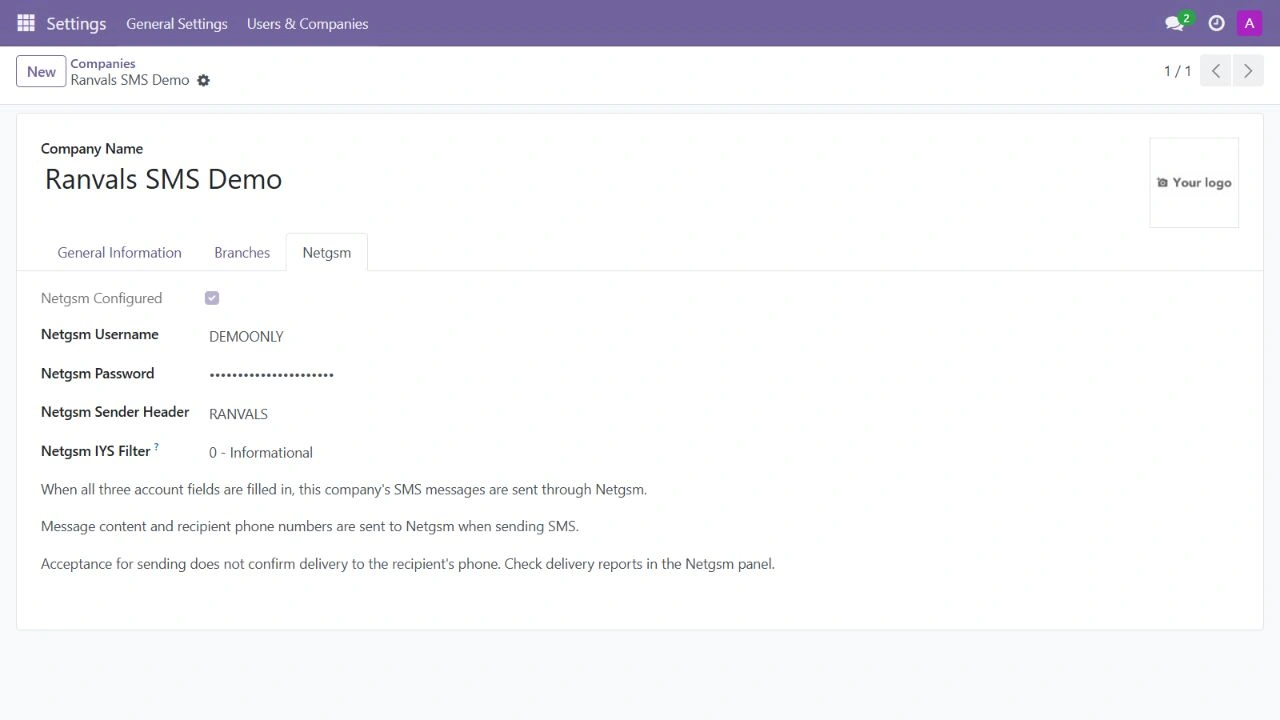This screenshot has width=1280, height=720.
Task: Upload a company logo image
Action: pyautogui.click(x=1194, y=182)
